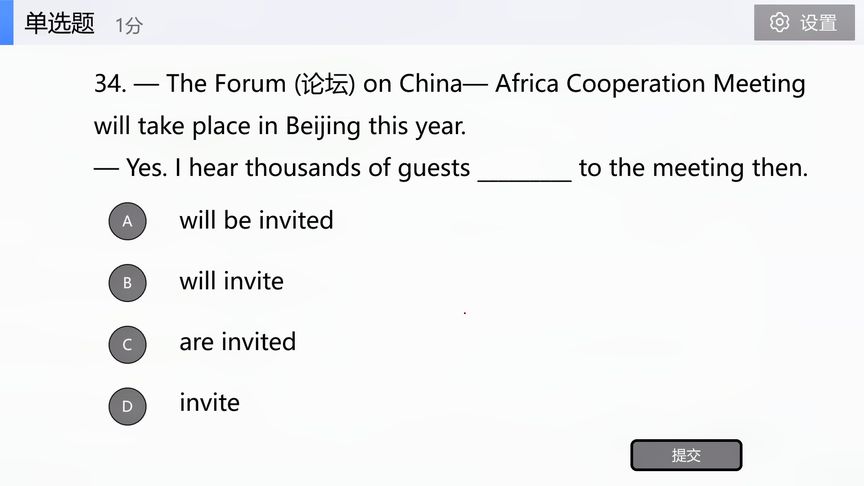Select option C radio circle
This screenshot has height=486, width=864.
click(127, 344)
